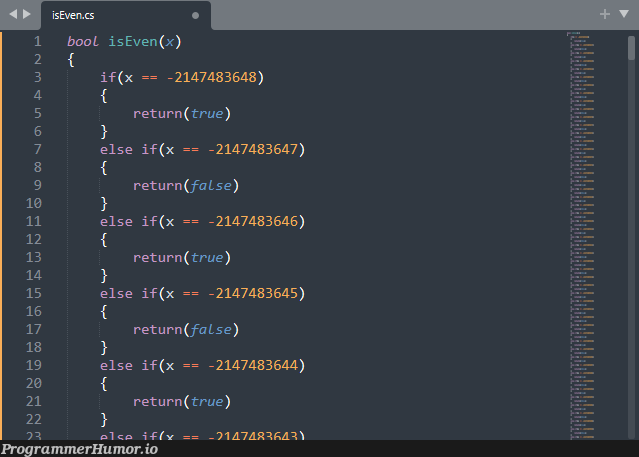Go to next tab with right arrow
The height and width of the screenshot is (457, 639).
[27, 14]
